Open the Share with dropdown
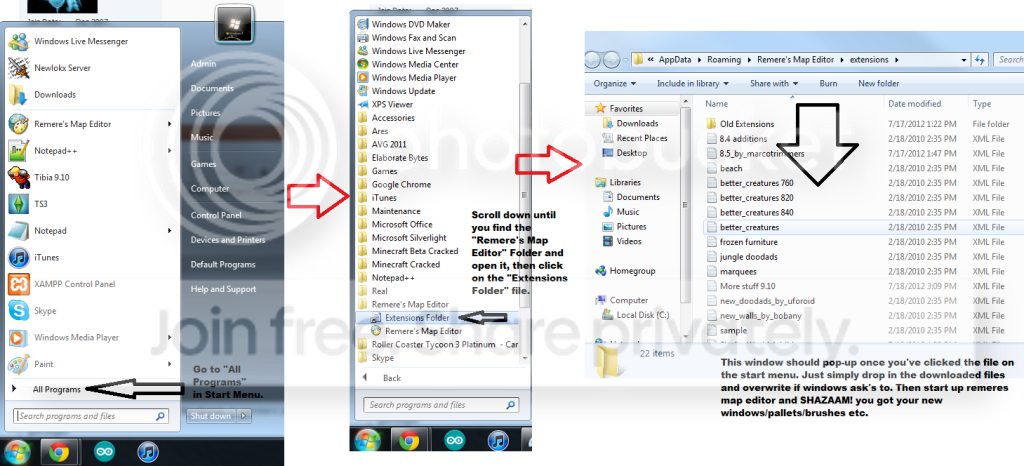The image size is (1024, 466). (x=774, y=84)
